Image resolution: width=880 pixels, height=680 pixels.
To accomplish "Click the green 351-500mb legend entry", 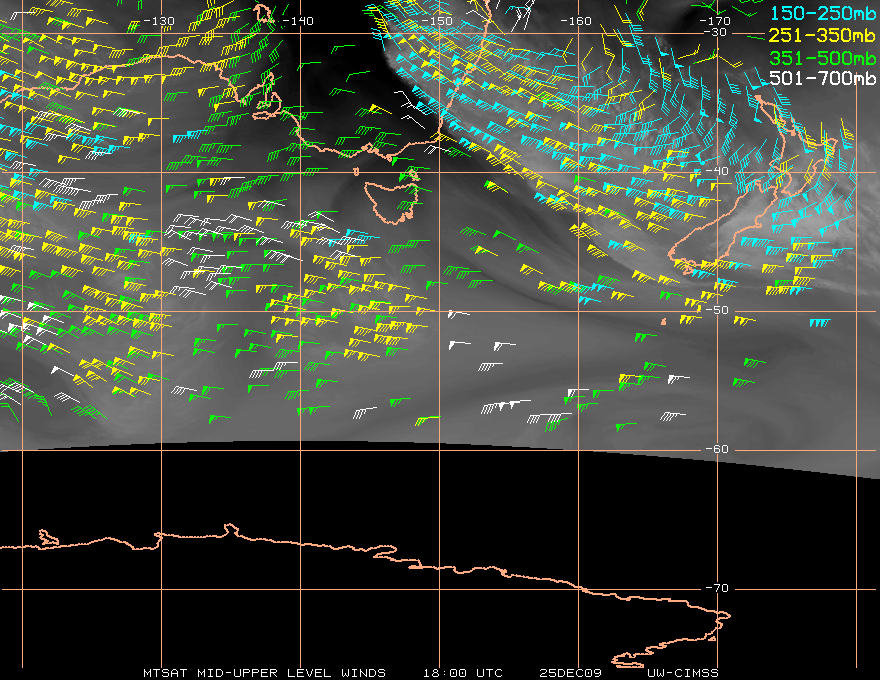I will [822, 58].
